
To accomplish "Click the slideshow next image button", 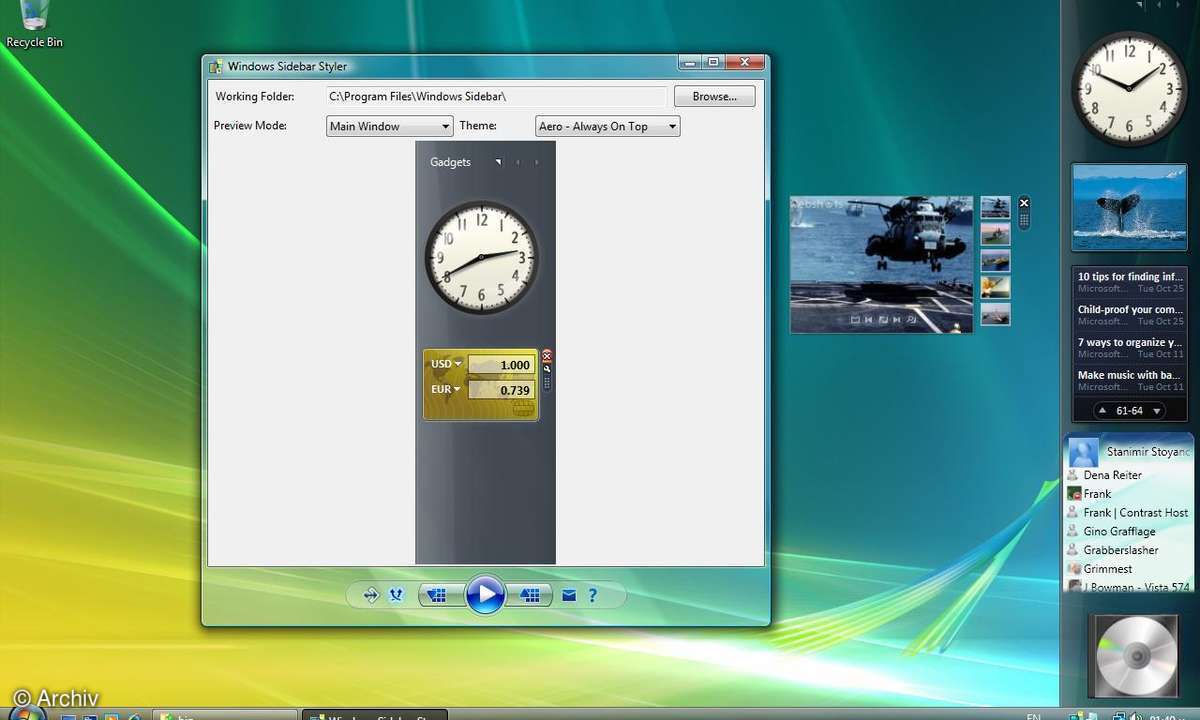I will (896, 320).
